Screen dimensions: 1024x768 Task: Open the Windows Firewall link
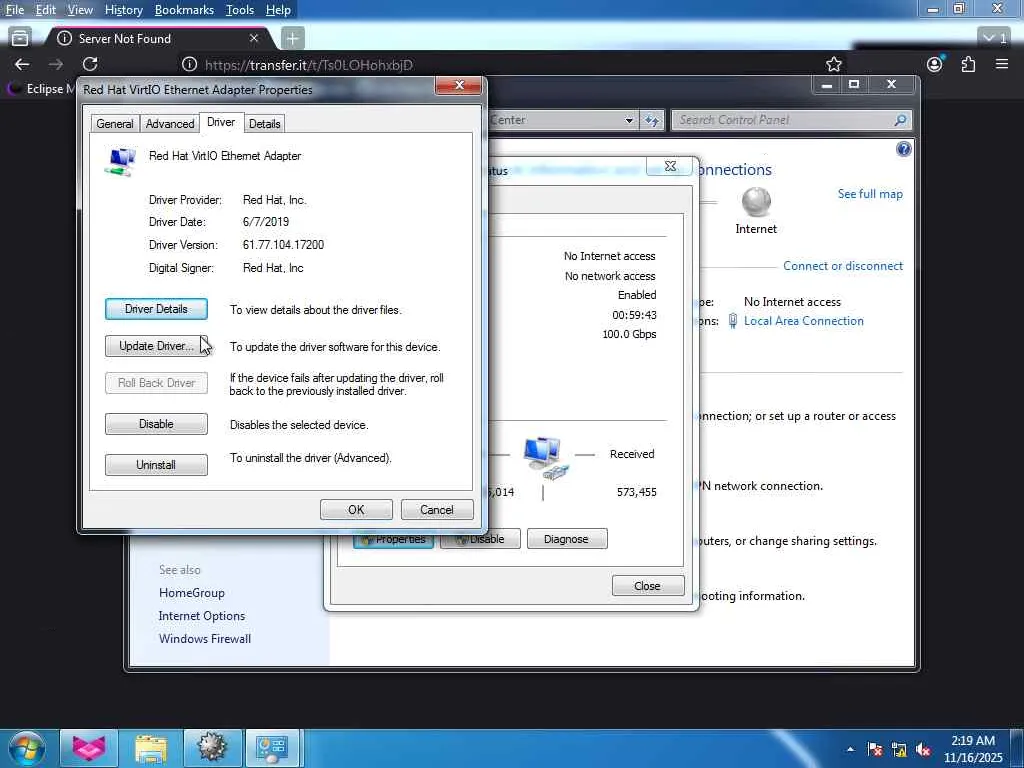[205, 639]
